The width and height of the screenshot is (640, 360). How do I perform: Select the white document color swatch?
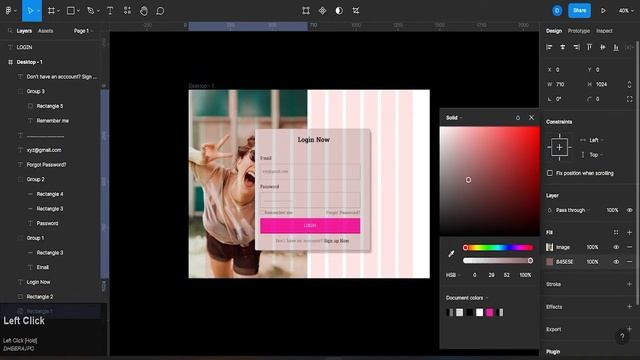(480, 313)
